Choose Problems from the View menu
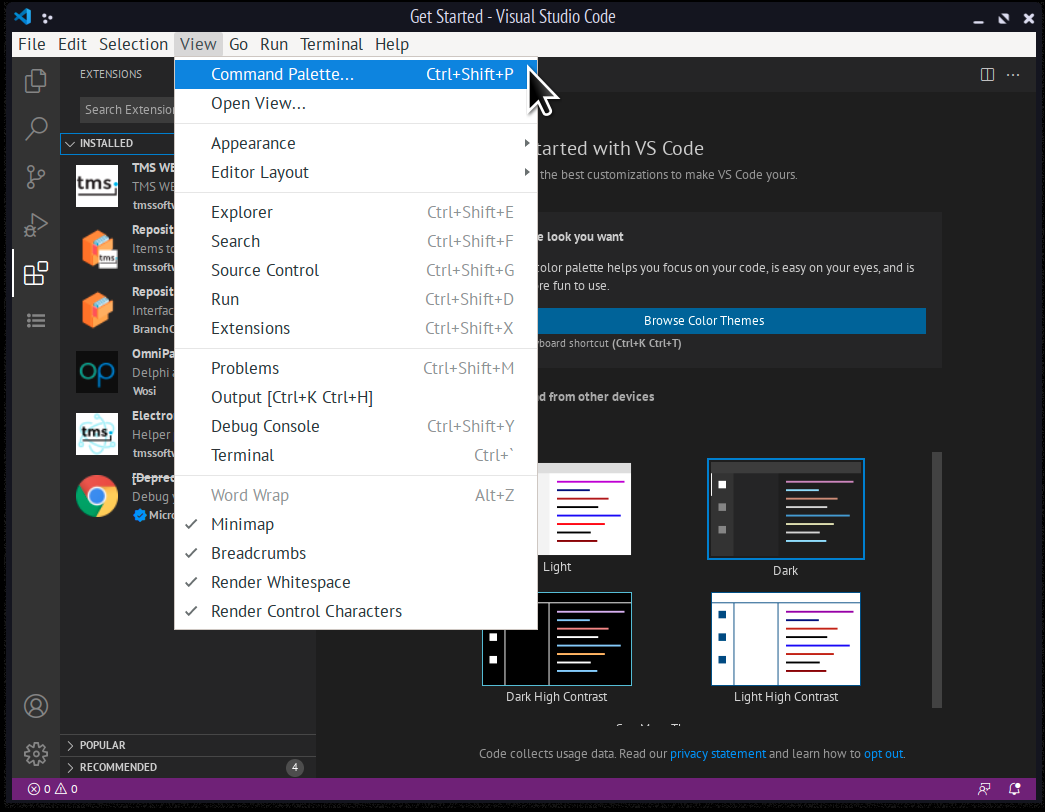1045x812 pixels. coord(356,368)
